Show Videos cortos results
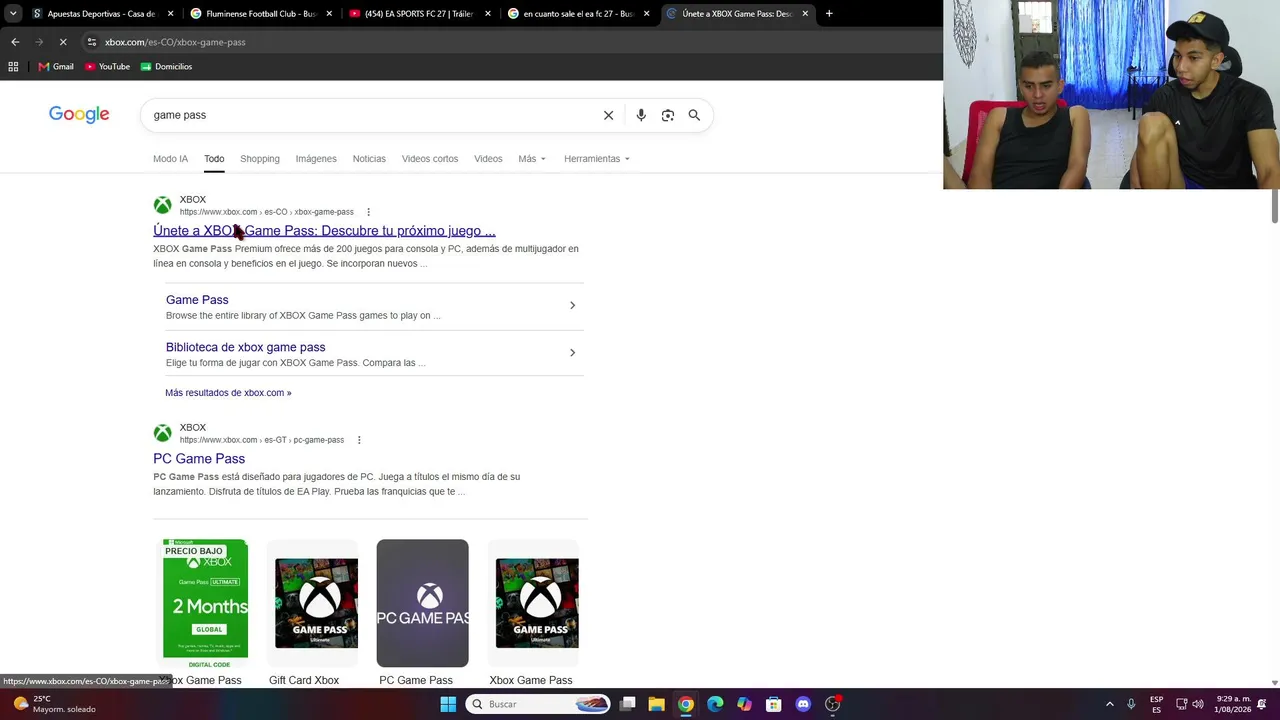1280x720 pixels. [430, 159]
